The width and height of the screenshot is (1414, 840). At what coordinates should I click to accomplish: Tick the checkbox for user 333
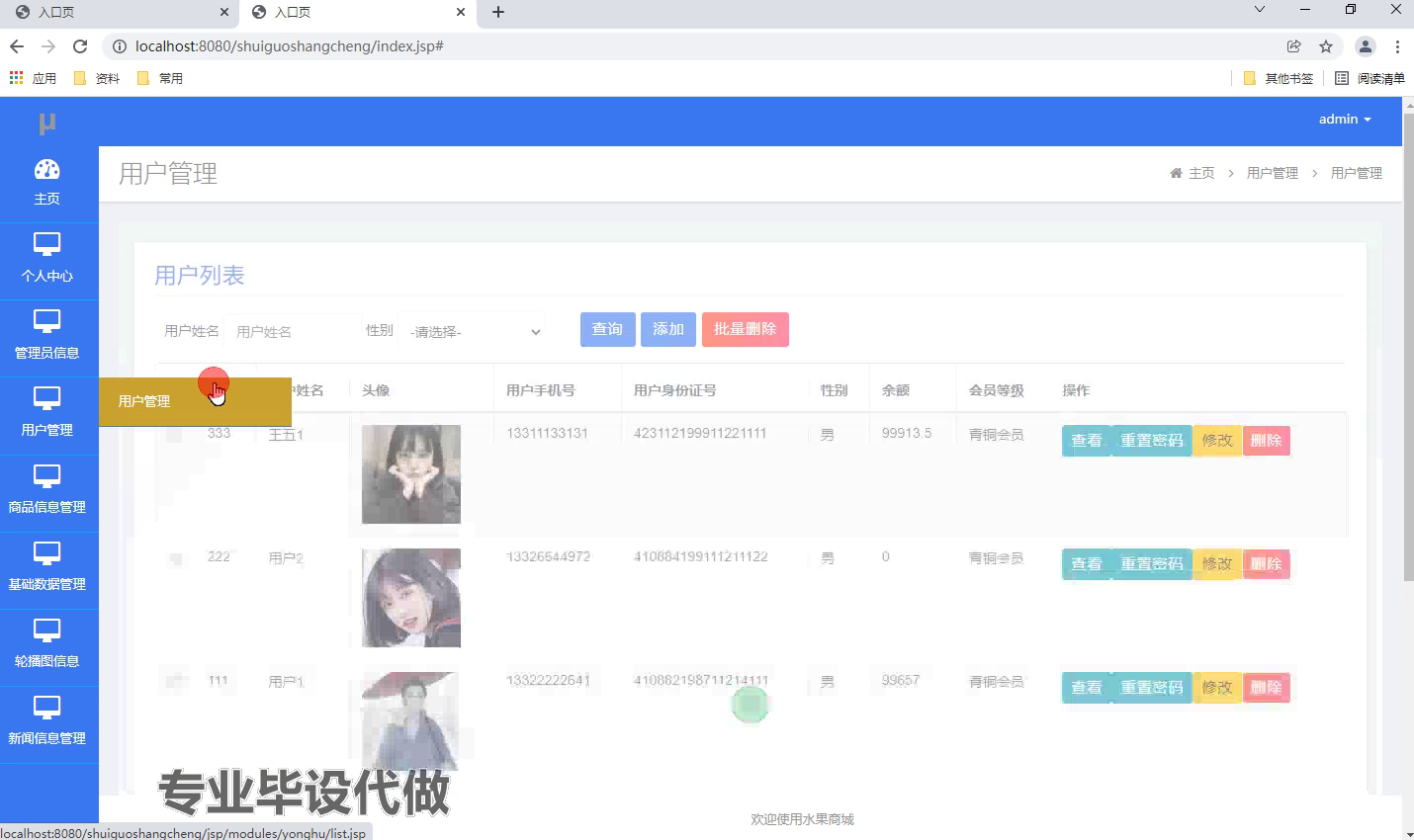(x=174, y=434)
